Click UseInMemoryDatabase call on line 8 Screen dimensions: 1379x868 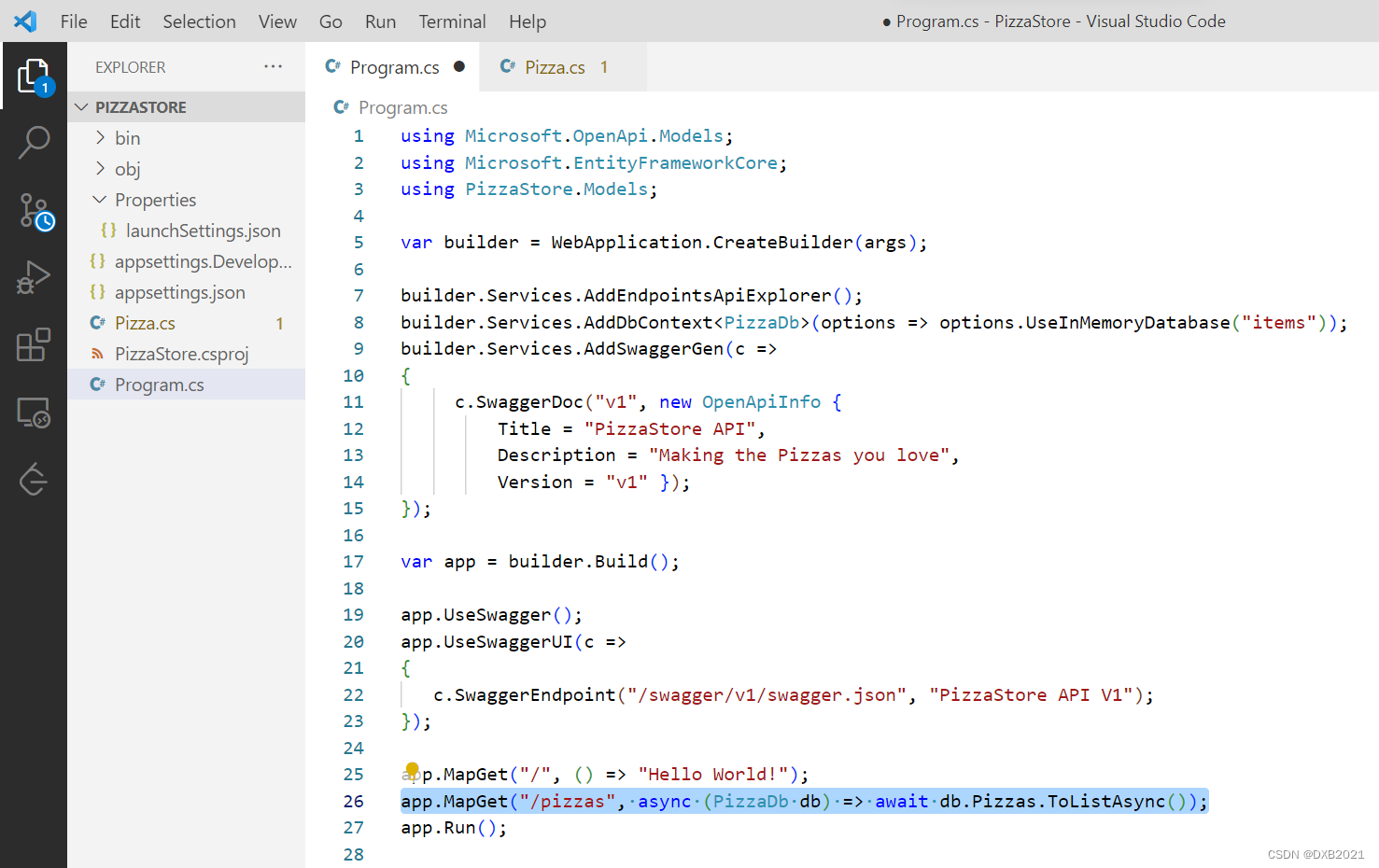(1128, 322)
